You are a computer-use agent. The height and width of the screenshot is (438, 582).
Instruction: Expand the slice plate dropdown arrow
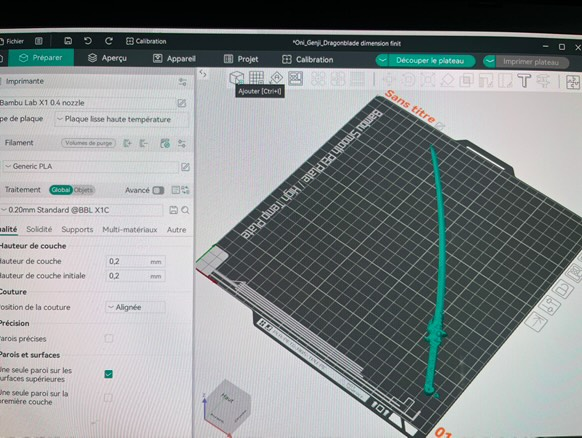(x=382, y=60)
